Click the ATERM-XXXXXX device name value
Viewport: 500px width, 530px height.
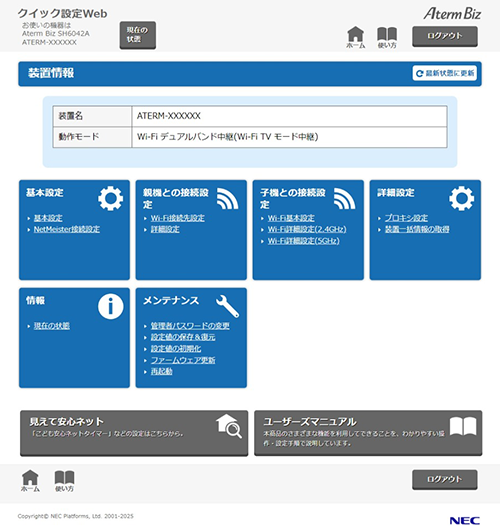point(168,116)
